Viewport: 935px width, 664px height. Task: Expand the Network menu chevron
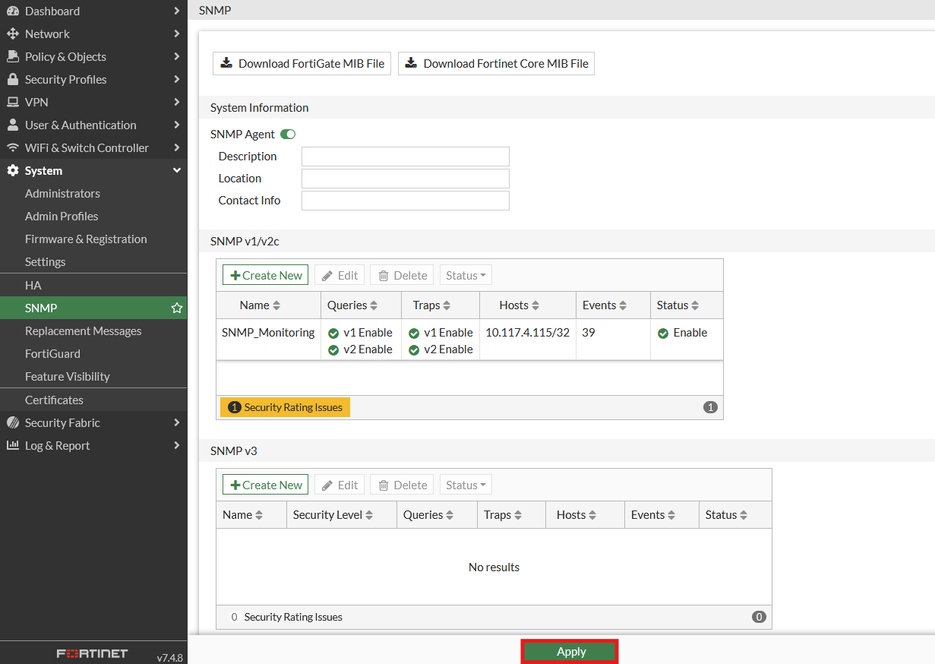click(177, 33)
